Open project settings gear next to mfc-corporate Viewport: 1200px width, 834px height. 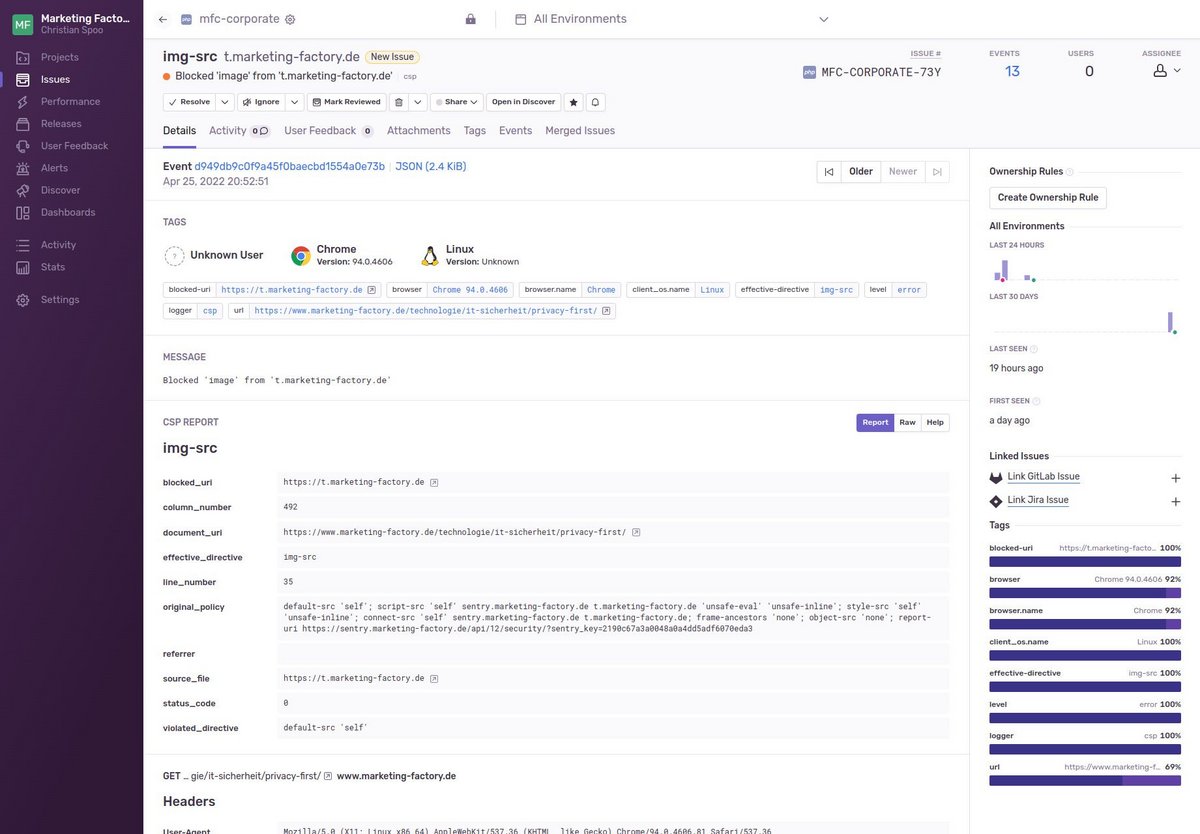pos(290,19)
